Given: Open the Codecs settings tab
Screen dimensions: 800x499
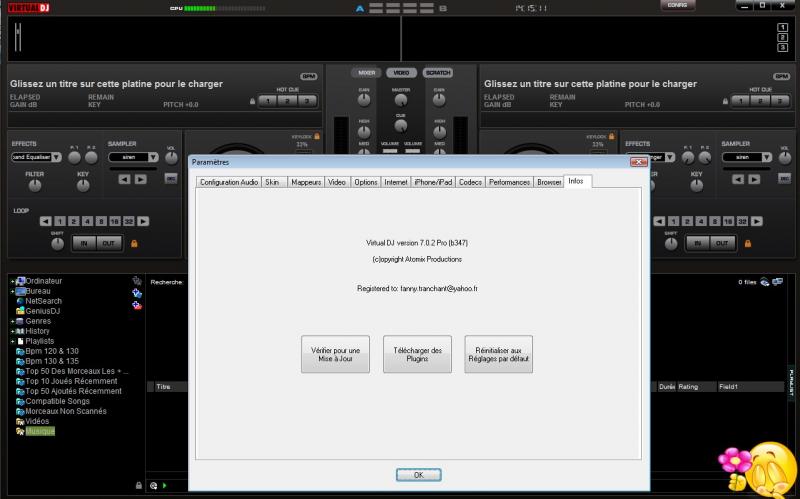Looking at the screenshot, I should coord(470,182).
